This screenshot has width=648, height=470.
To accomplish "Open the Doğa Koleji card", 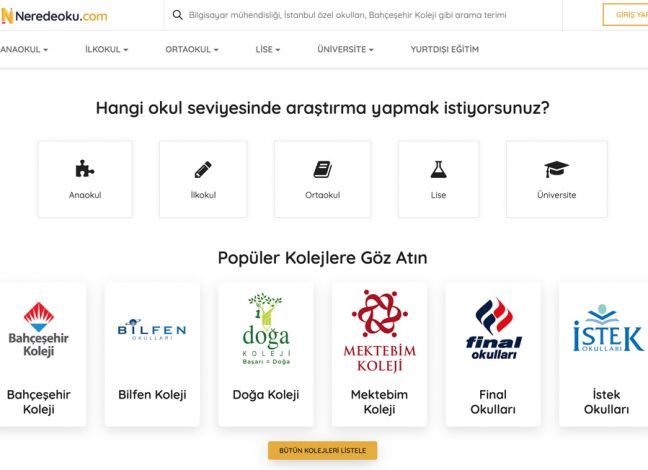I will 266,354.
